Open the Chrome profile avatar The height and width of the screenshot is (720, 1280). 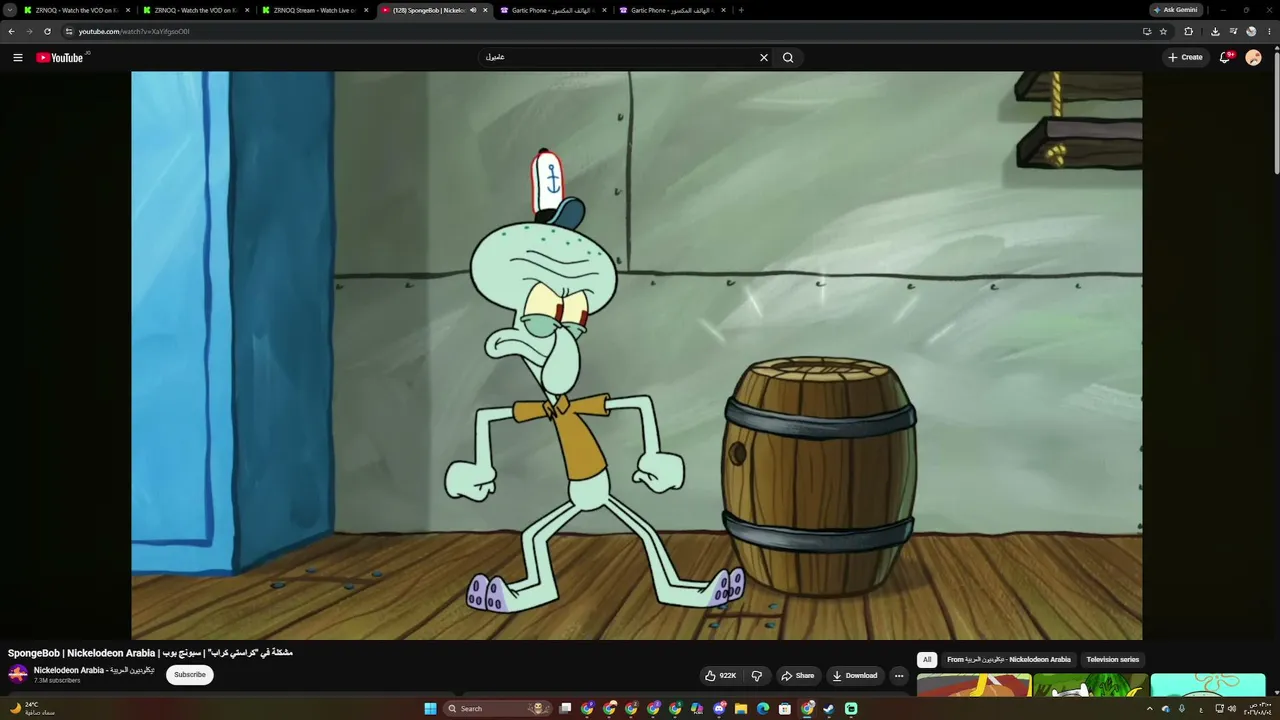pos(1251,31)
